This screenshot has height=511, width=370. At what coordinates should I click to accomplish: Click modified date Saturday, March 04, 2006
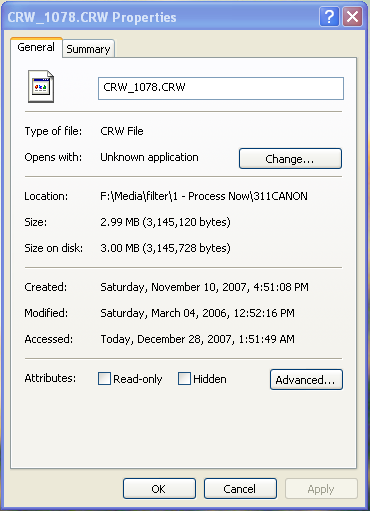pos(197,313)
